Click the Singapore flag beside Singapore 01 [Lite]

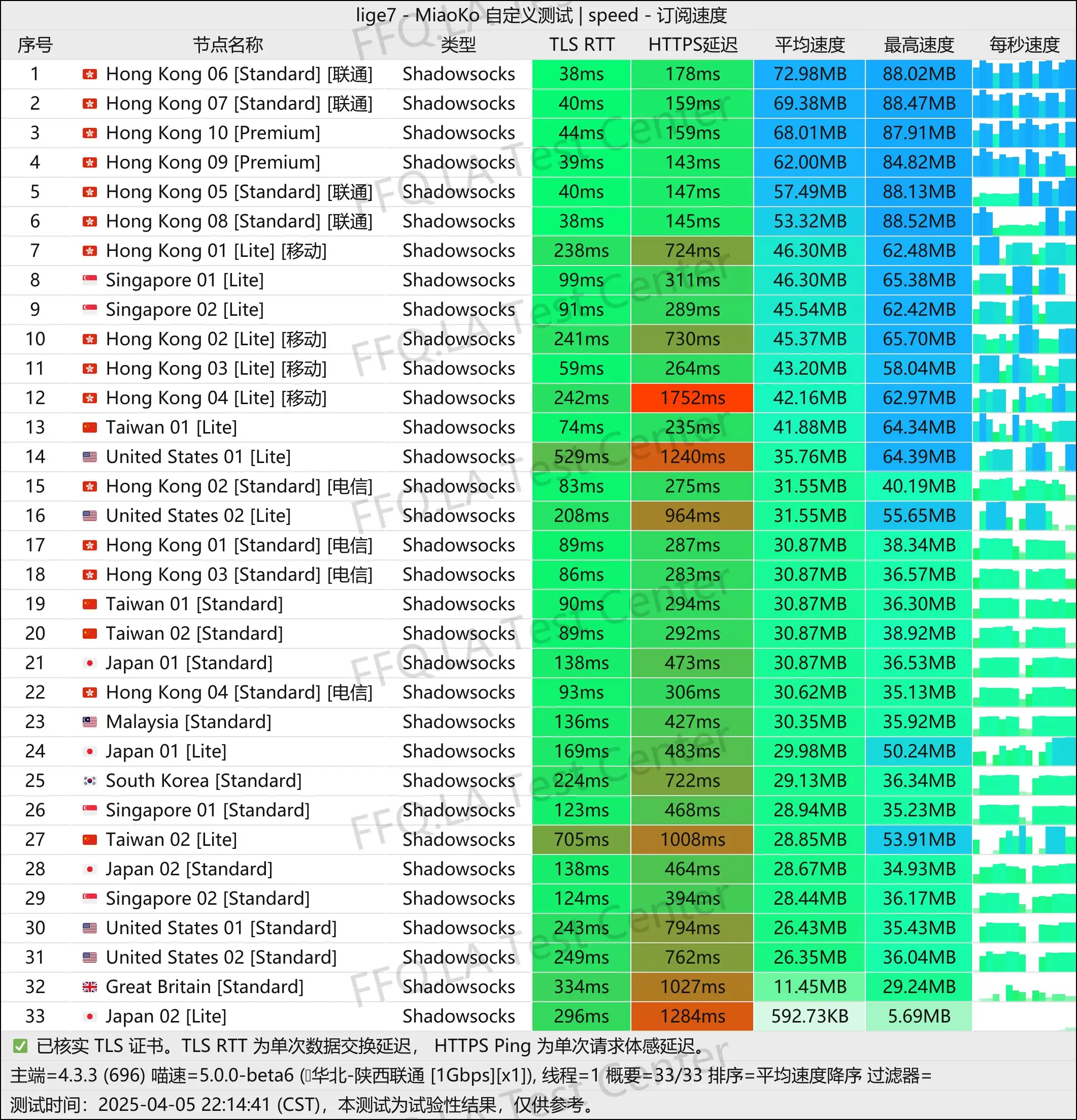click(89, 280)
